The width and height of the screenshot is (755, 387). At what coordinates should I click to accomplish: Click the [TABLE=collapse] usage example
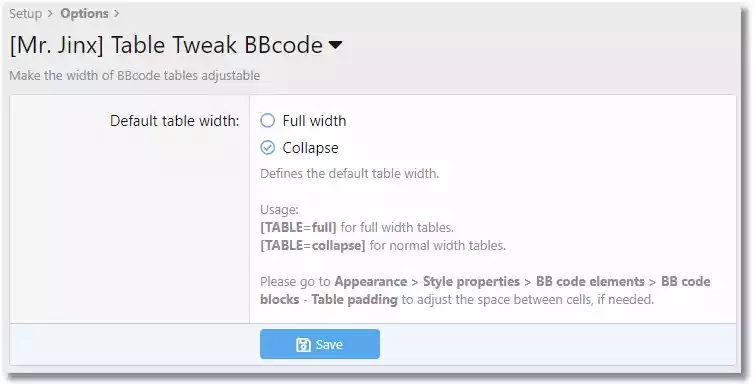312,245
